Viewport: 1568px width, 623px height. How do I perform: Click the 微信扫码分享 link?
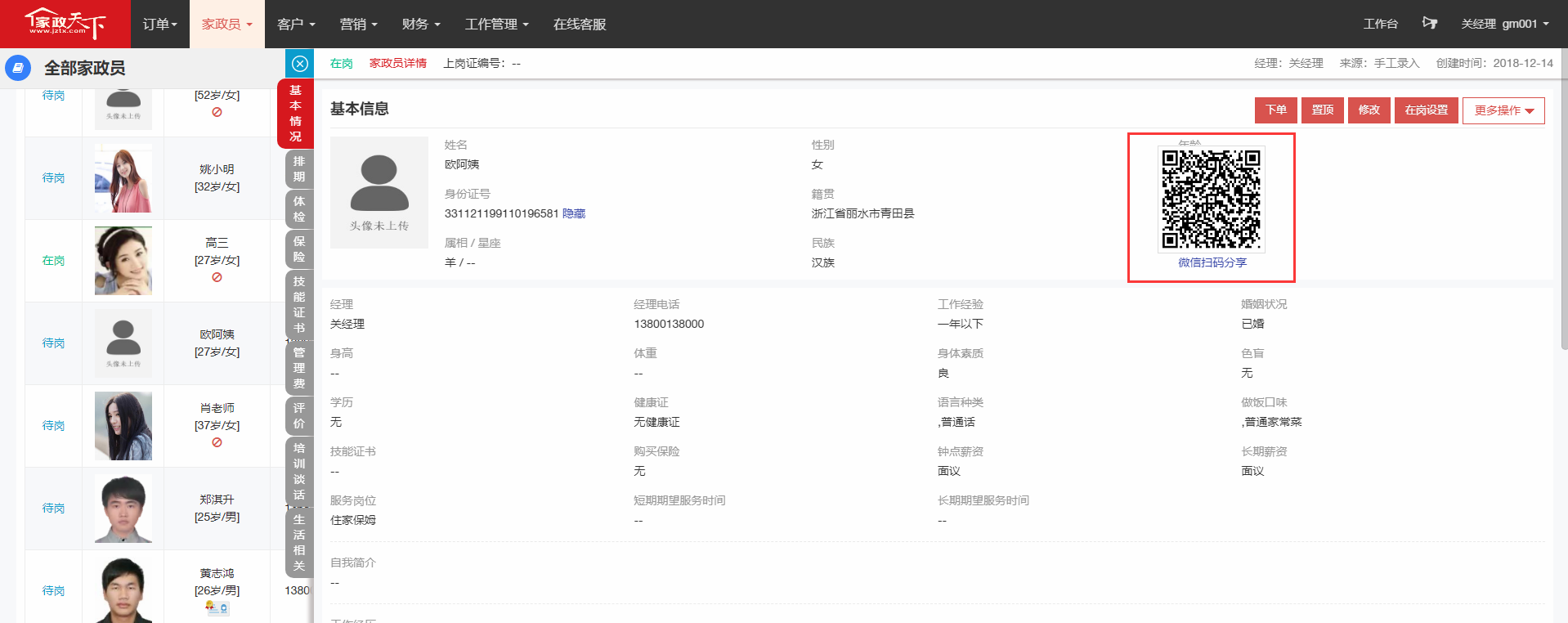(x=1212, y=262)
